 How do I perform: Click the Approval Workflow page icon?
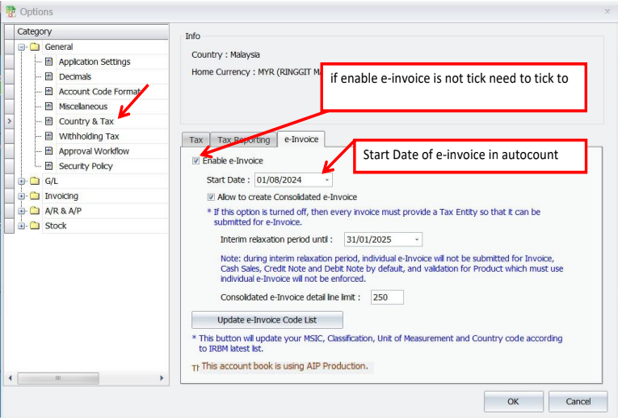tap(49, 151)
